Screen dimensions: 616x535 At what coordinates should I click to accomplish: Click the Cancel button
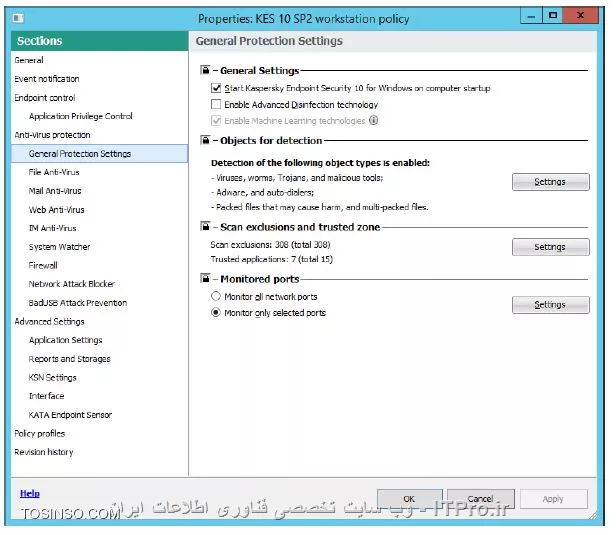tap(480, 499)
